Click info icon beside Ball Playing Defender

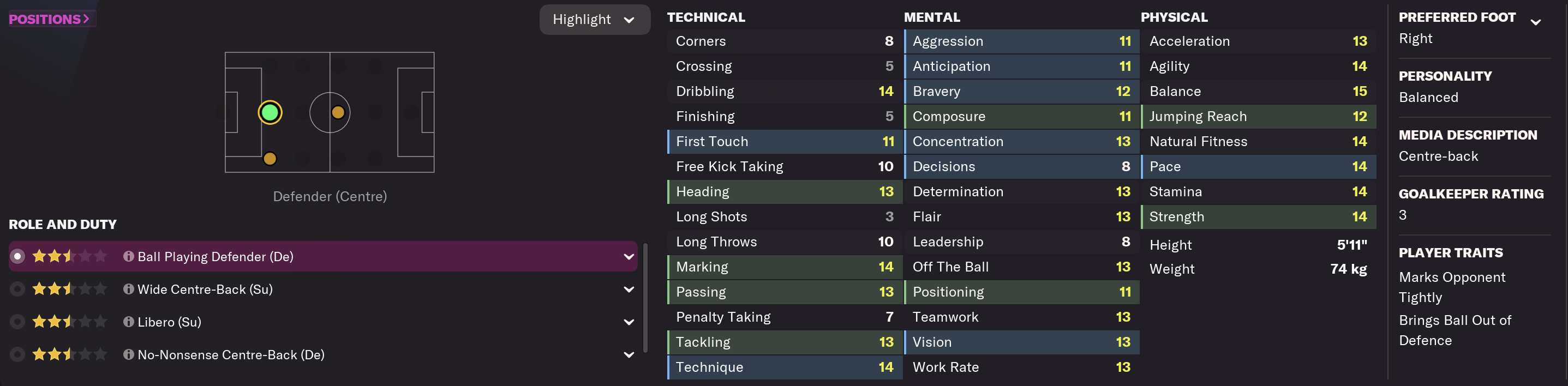[128, 257]
